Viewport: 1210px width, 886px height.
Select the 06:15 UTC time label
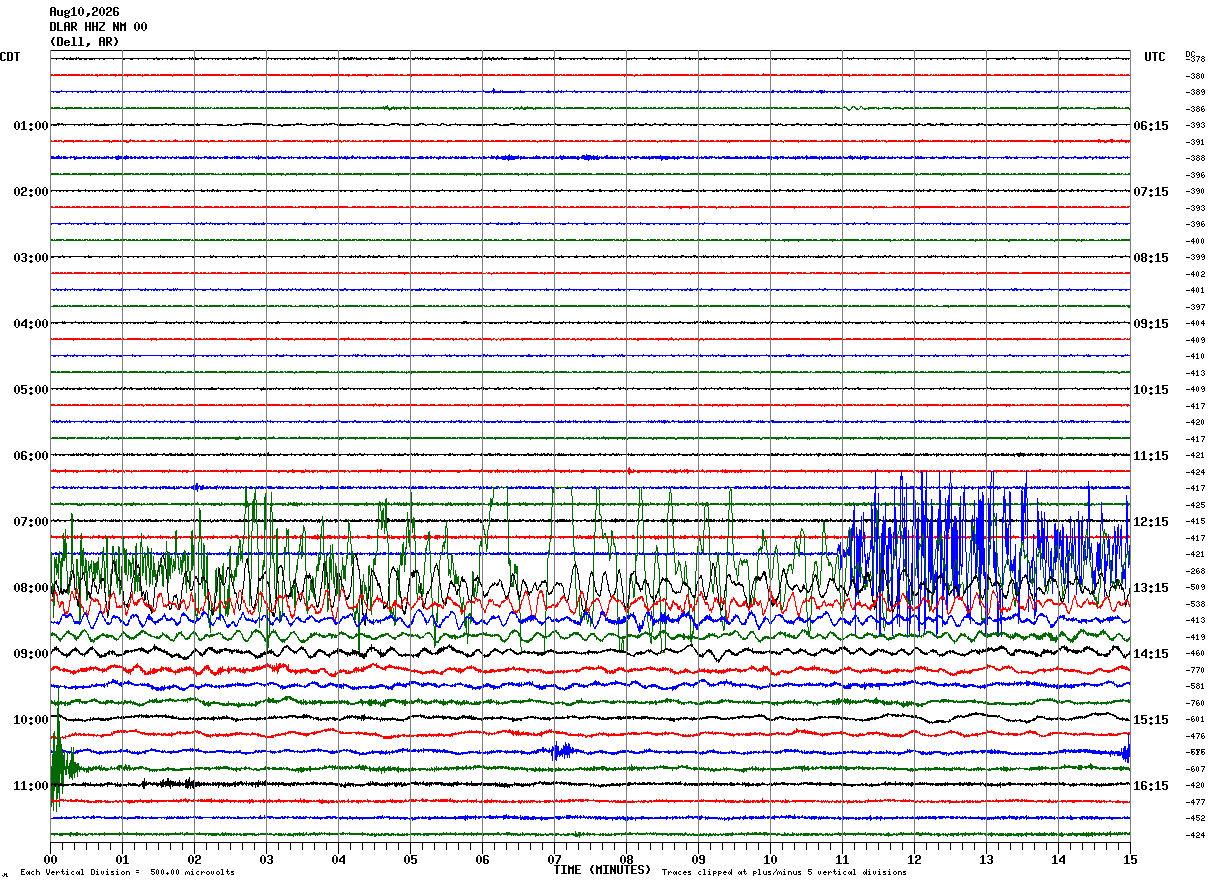click(1151, 126)
